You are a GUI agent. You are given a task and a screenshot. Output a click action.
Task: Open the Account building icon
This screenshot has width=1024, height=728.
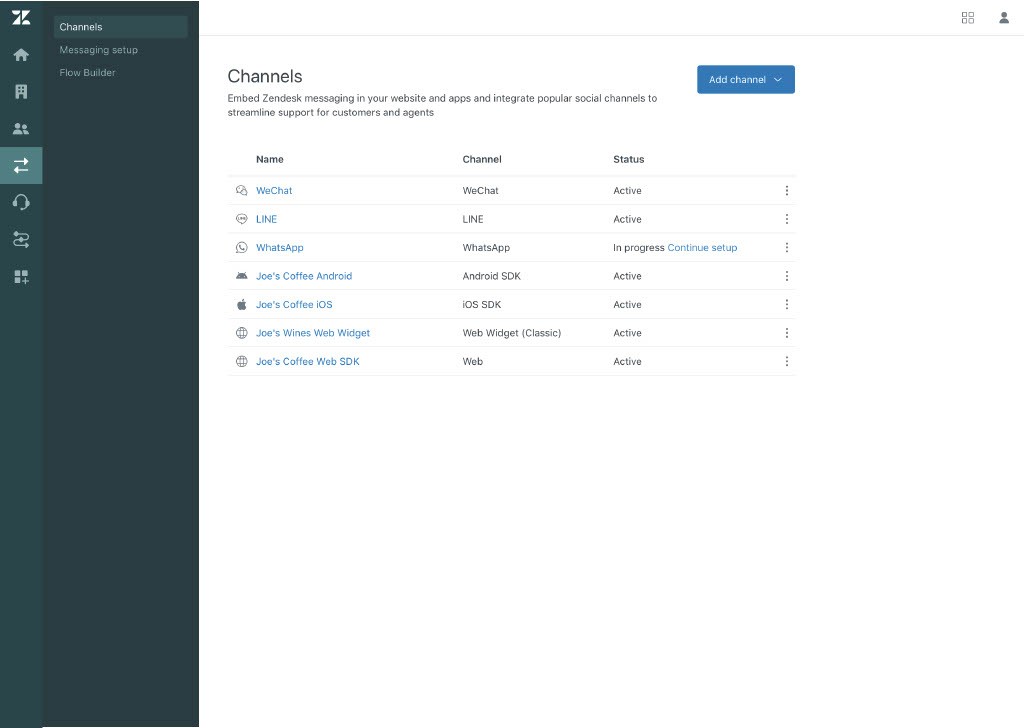click(21, 91)
